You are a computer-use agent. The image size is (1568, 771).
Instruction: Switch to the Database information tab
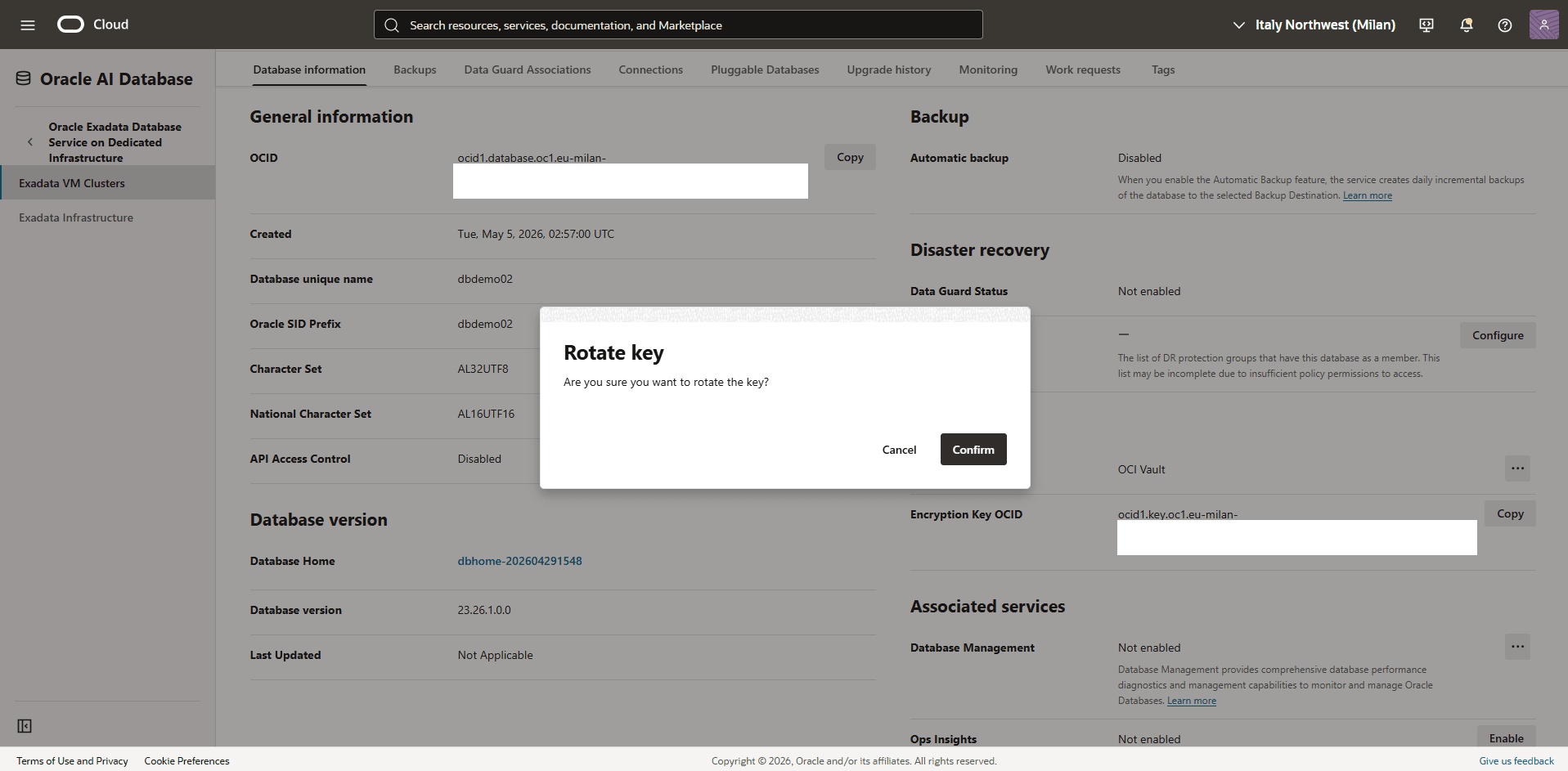pyautogui.click(x=309, y=69)
